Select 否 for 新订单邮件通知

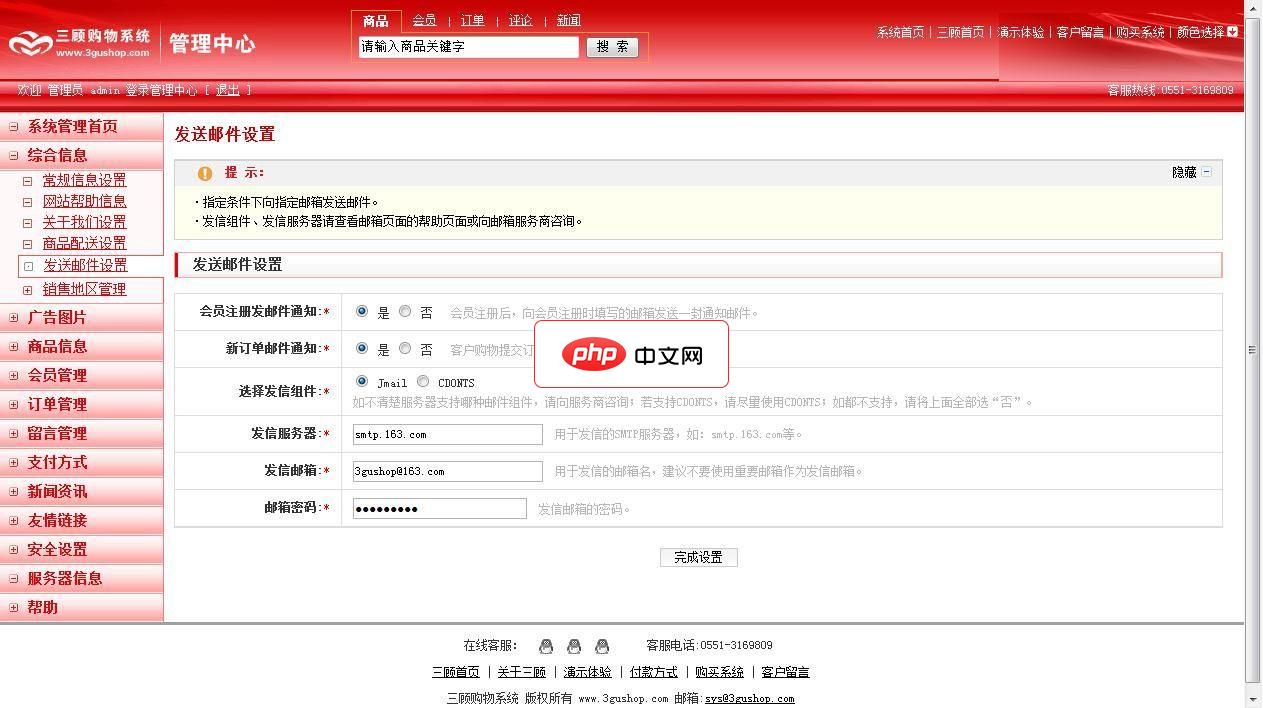[x=405, y=349]
